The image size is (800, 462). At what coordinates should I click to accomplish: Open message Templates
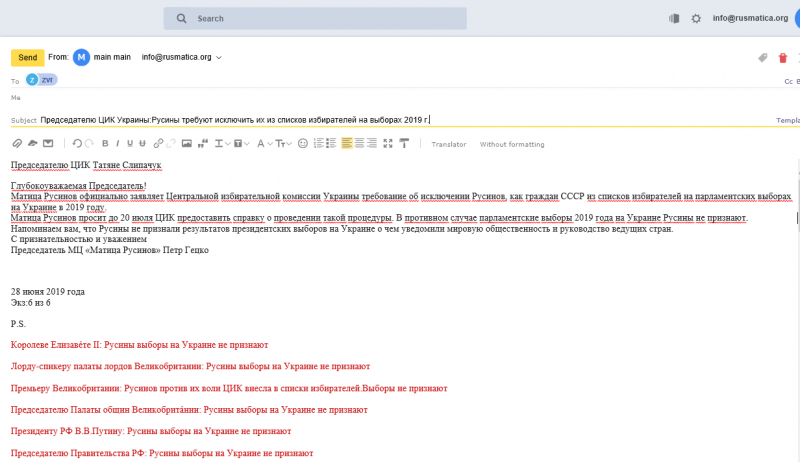coord(788,120)
